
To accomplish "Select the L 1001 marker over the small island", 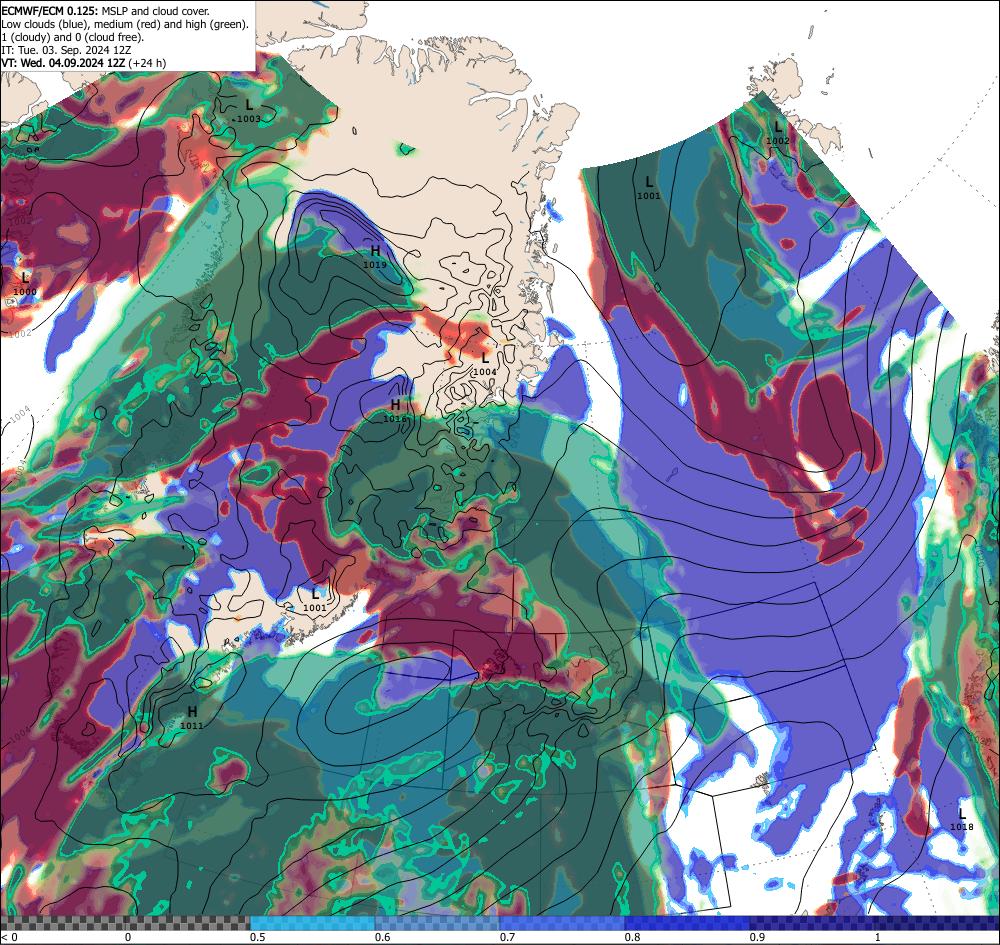I will (x=314, y=600).
